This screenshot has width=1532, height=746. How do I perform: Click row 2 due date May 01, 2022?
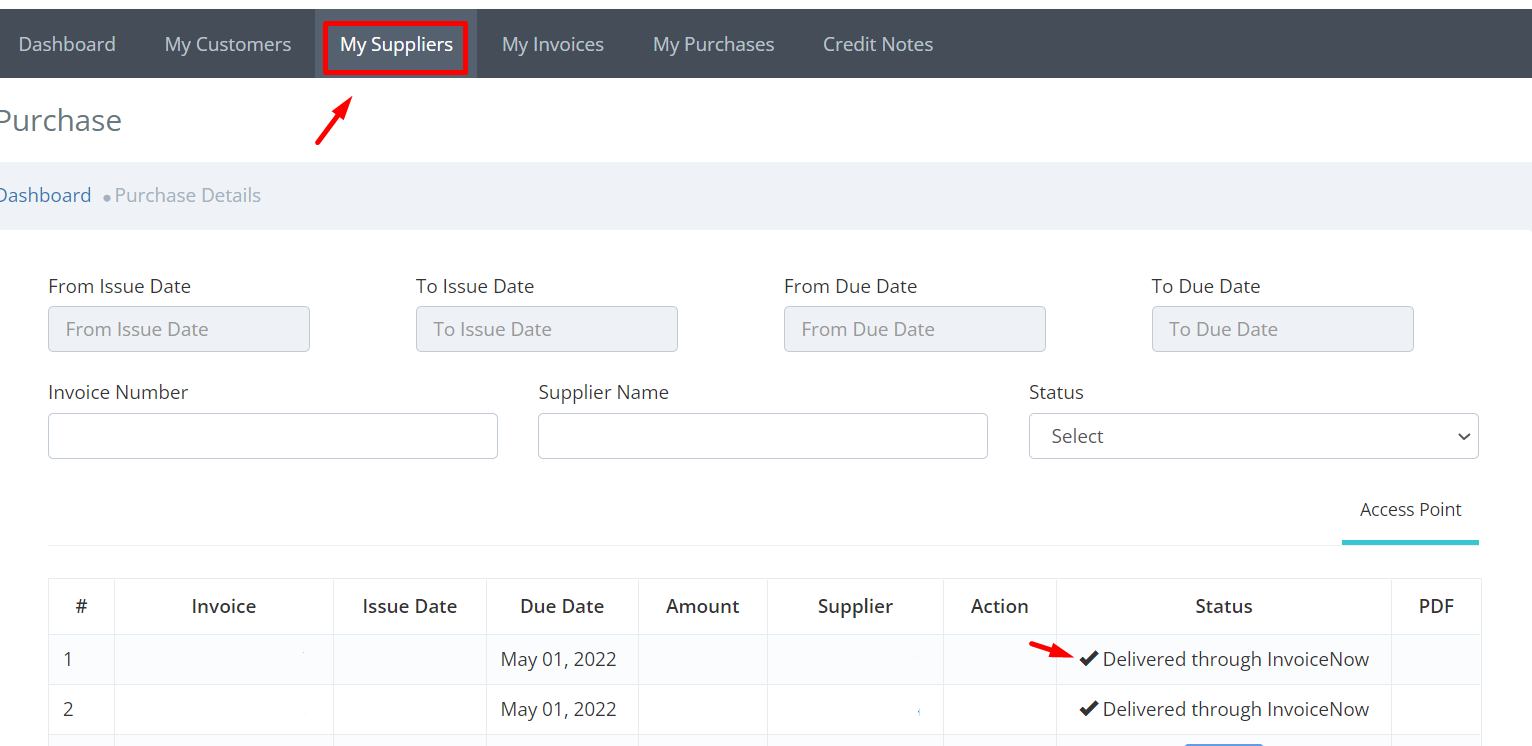[x=559, y=709]
